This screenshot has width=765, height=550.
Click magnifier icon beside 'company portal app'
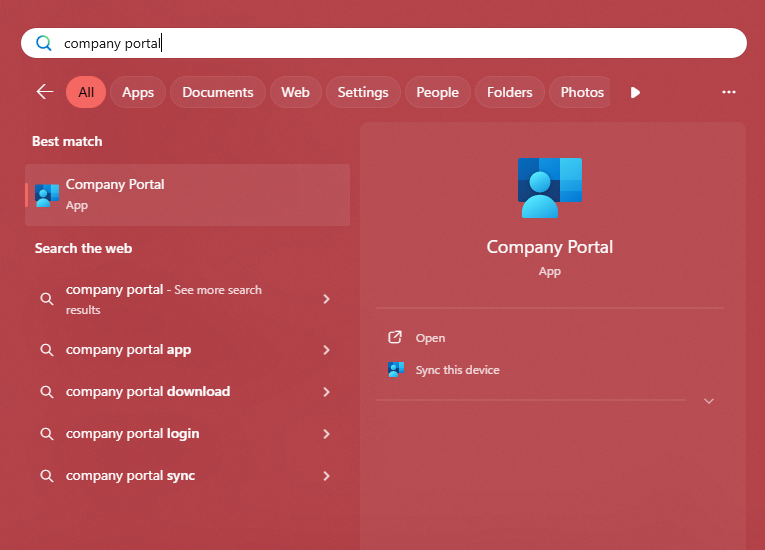pos(47,349)
